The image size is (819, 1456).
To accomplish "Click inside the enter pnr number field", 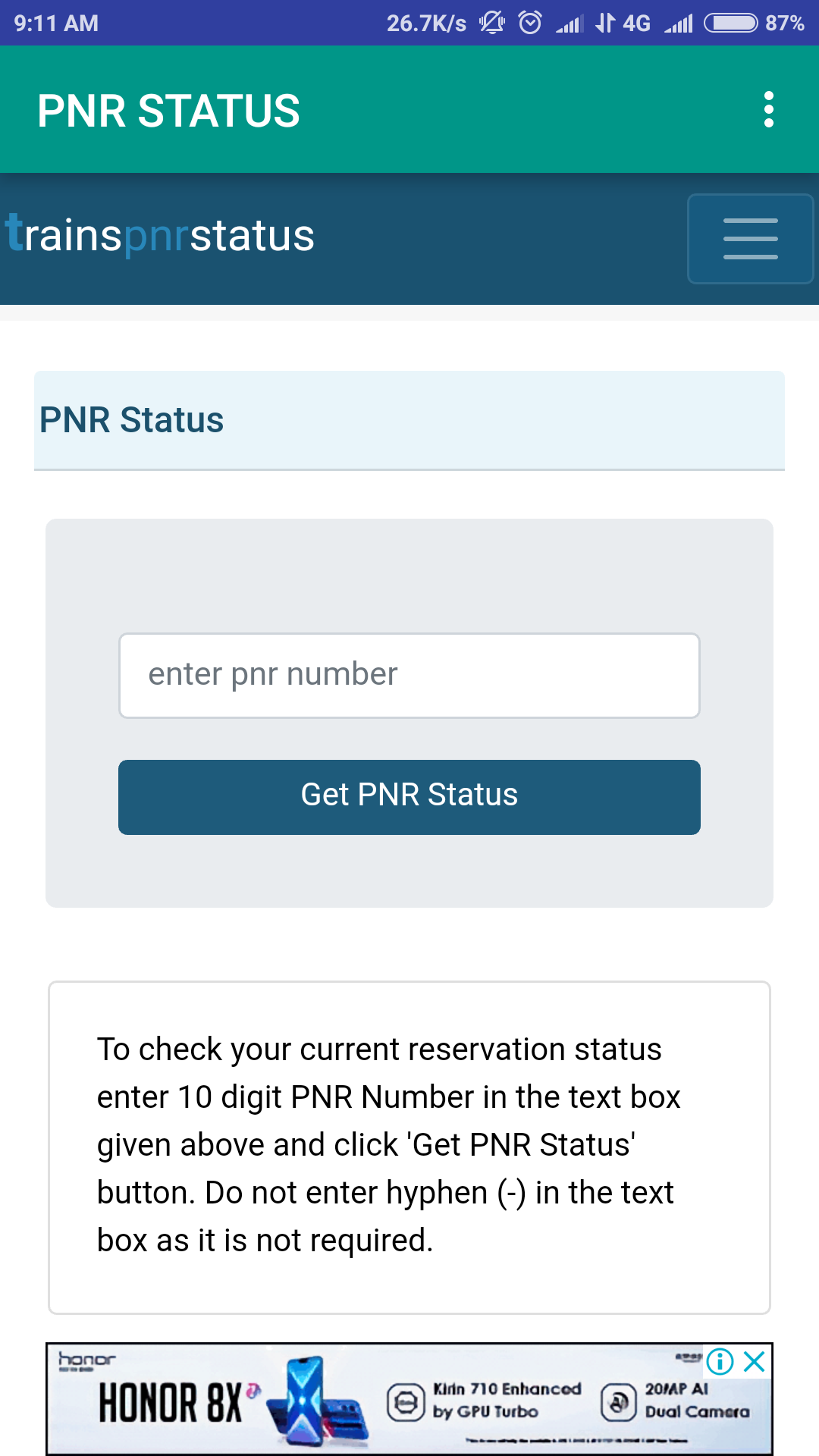I will click(409, 674).
